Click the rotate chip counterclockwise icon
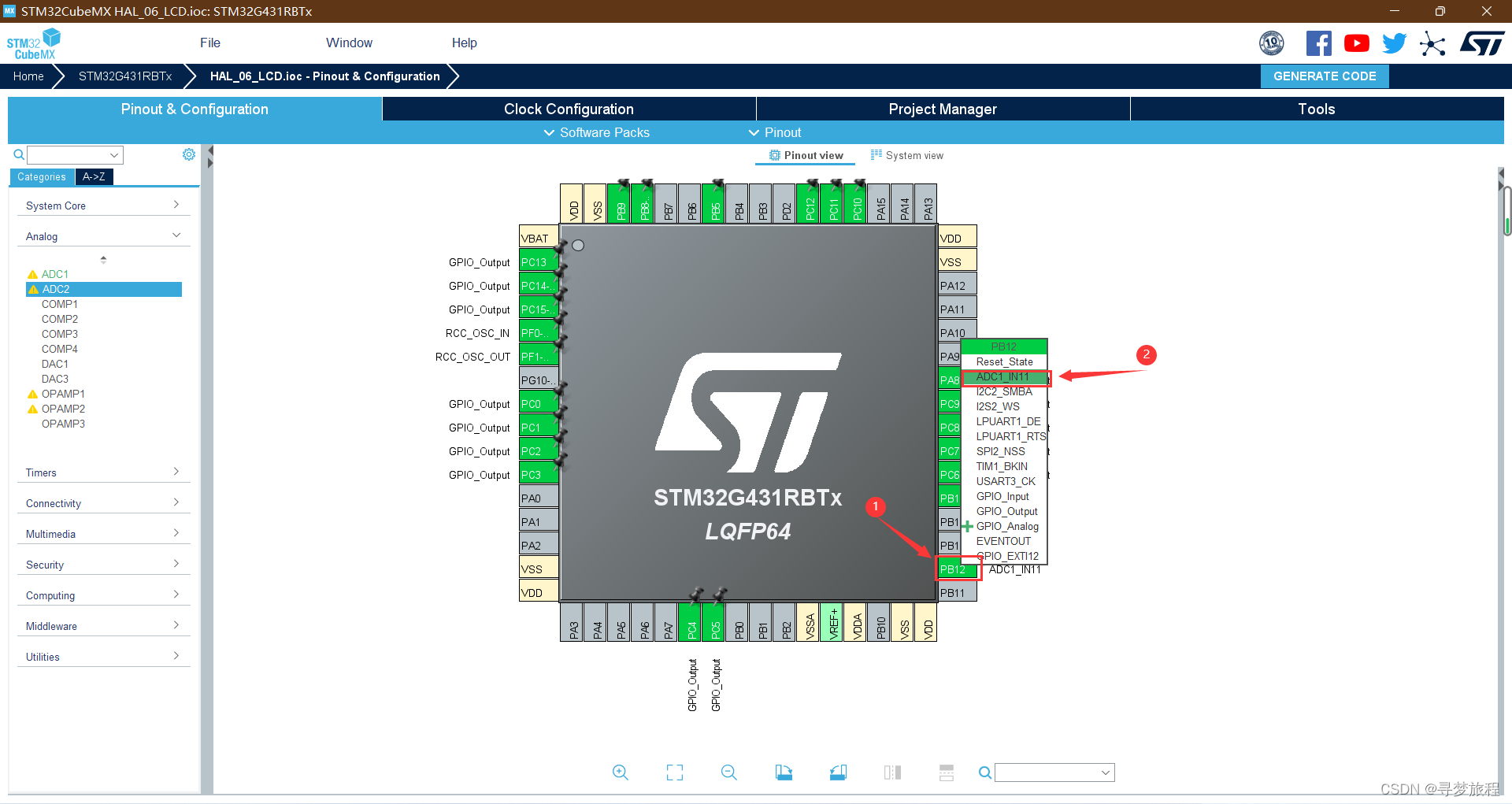This screenshot has height=804, width=1512. pos(838,773)
